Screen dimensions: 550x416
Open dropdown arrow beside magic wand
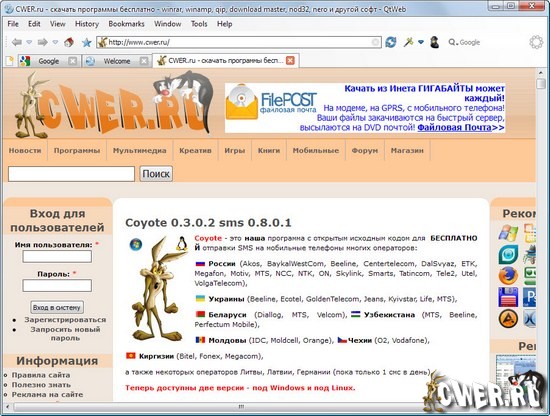421,42
